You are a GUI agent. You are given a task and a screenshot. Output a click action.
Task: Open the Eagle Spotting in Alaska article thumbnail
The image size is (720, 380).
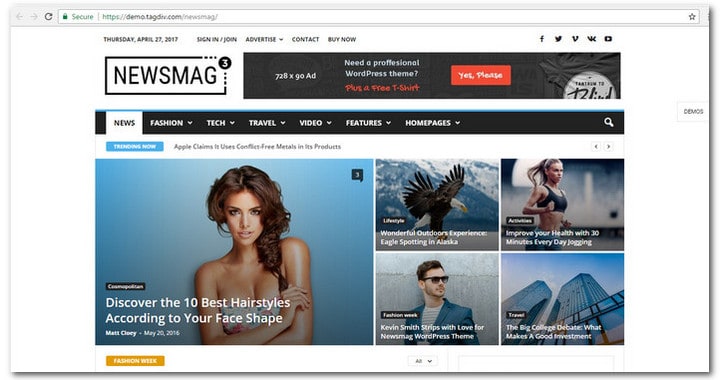click(437, 205)
